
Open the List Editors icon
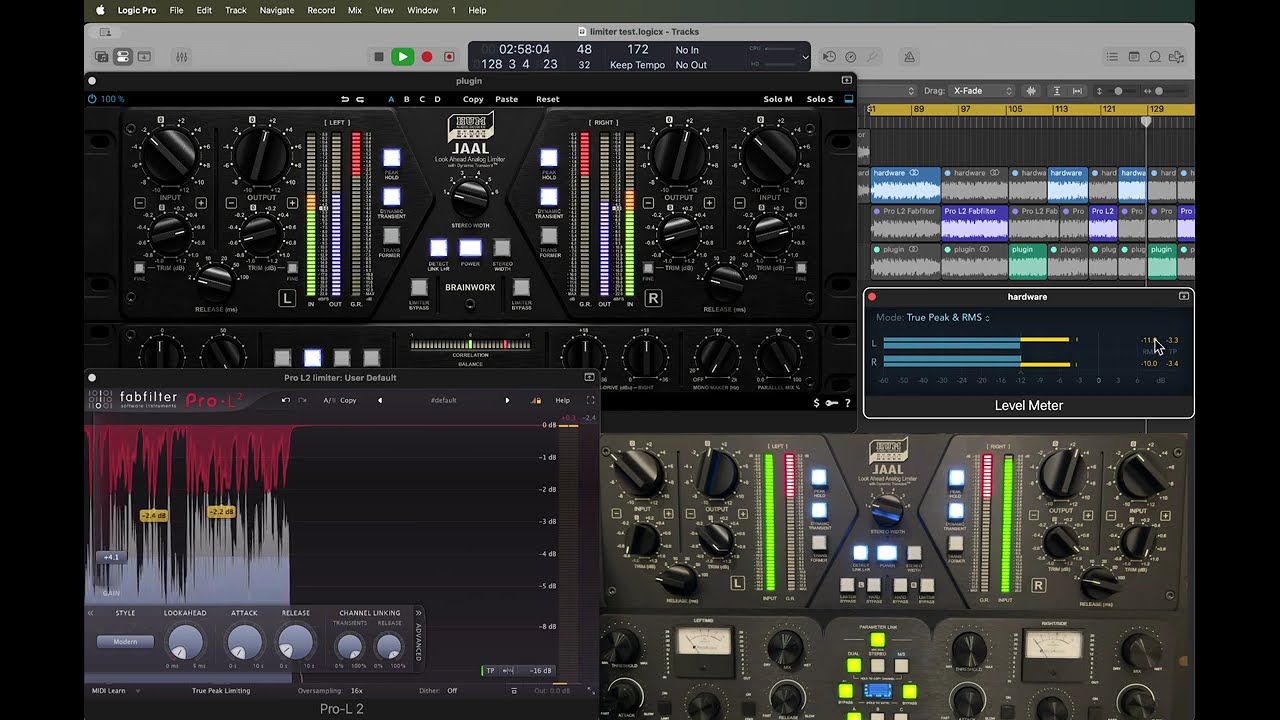(1112, 57)
